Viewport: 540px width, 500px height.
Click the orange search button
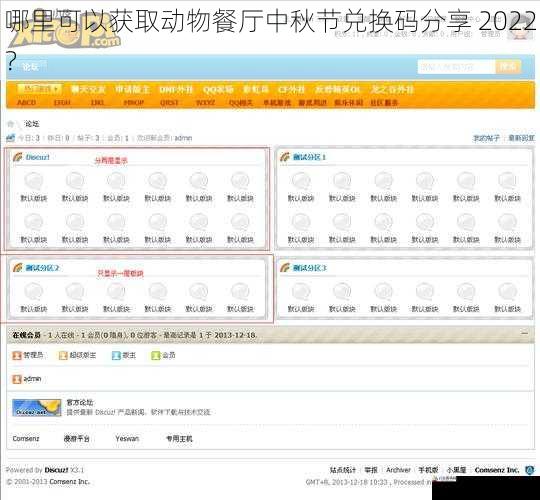(x=508, y=67)
